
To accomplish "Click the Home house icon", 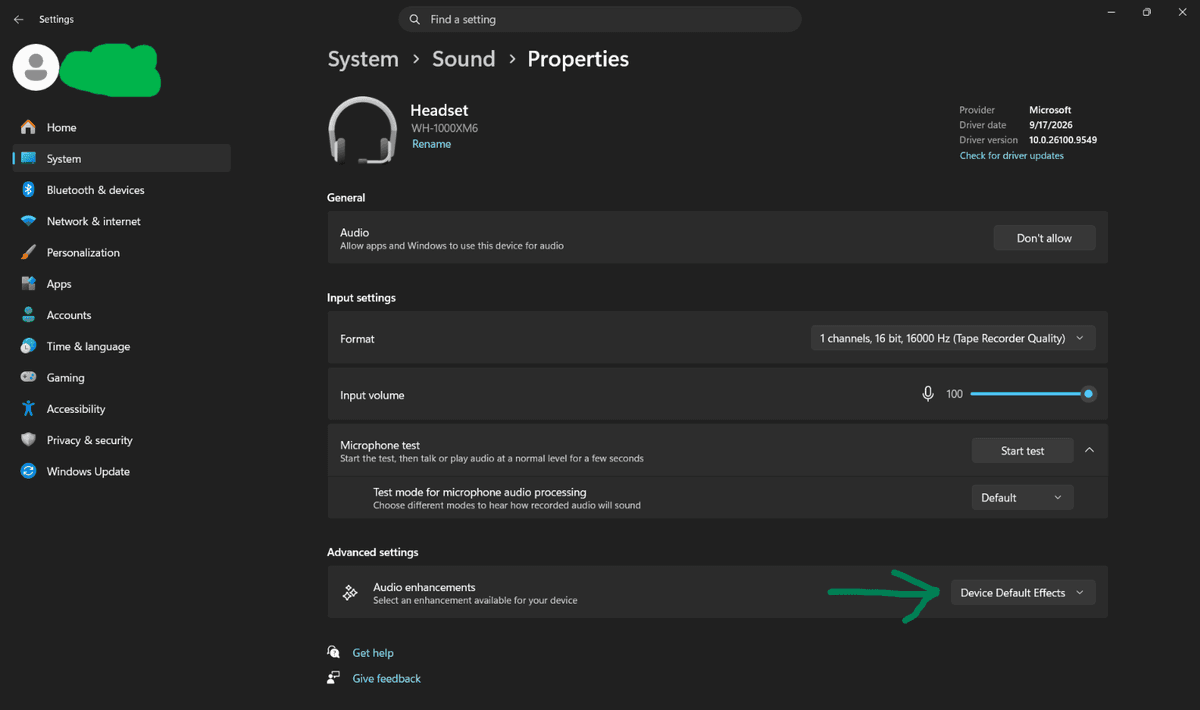I will 28,127.
